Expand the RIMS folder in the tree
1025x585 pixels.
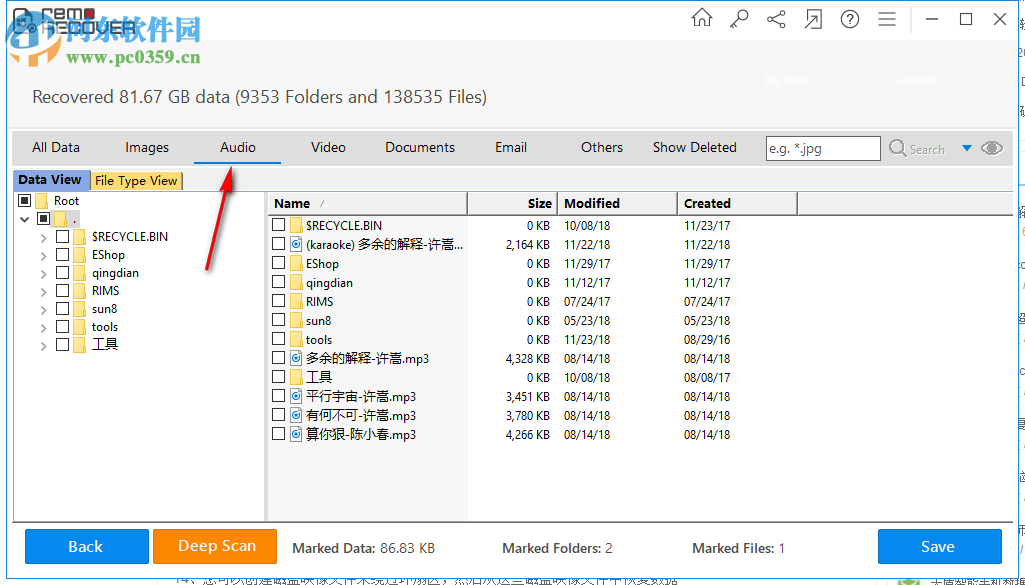click(43, 290)
